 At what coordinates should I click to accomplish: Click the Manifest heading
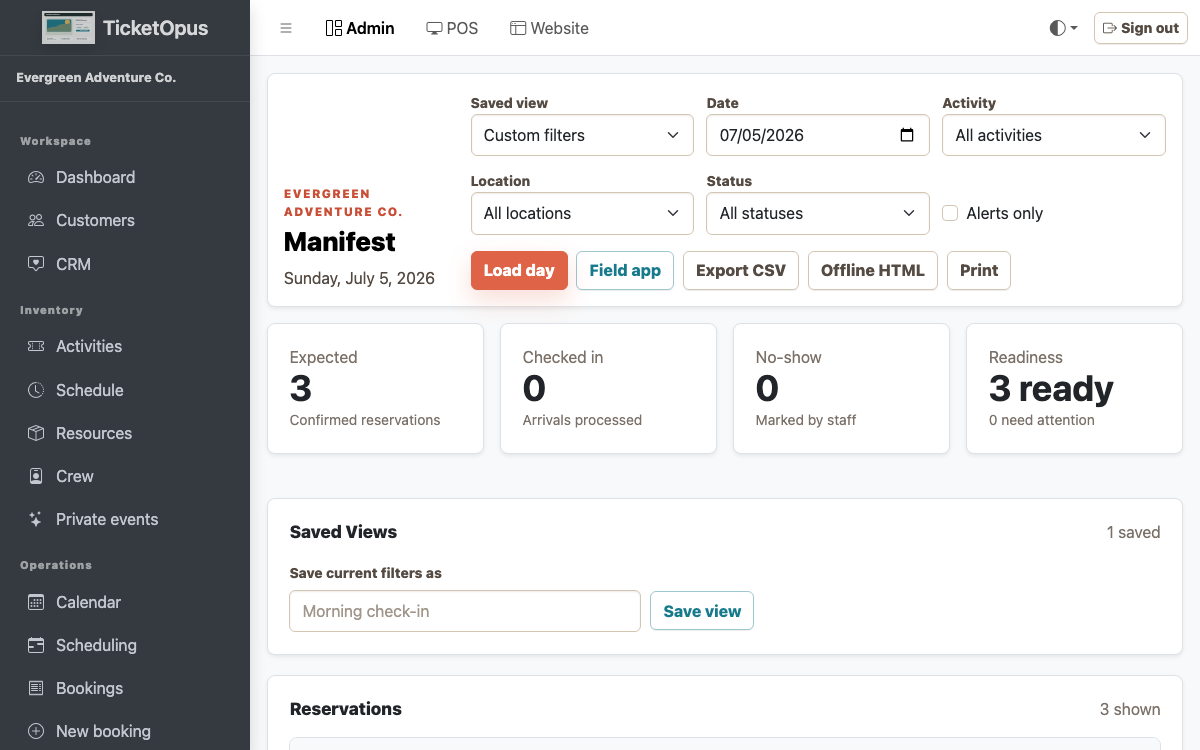pos(340,242)
